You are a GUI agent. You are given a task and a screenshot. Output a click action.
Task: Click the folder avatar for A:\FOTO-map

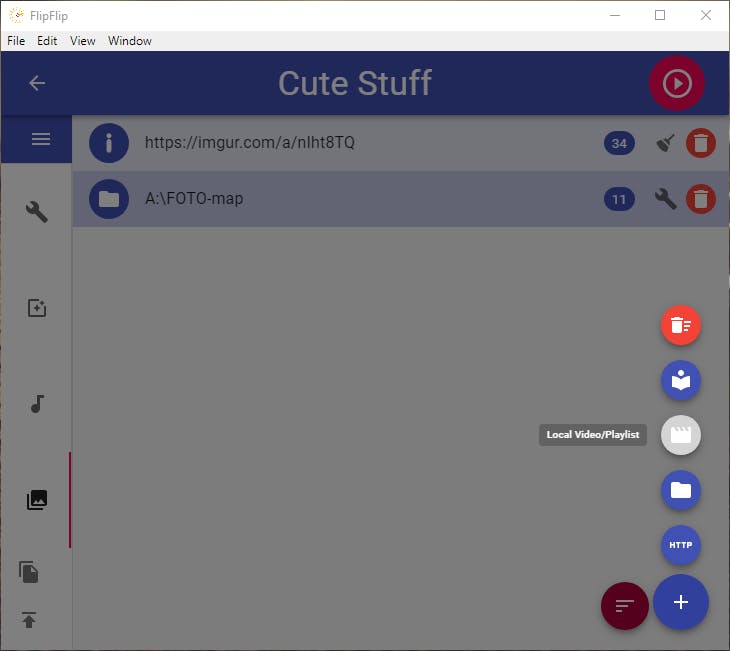pyautogui.click(x=109, y=199)
